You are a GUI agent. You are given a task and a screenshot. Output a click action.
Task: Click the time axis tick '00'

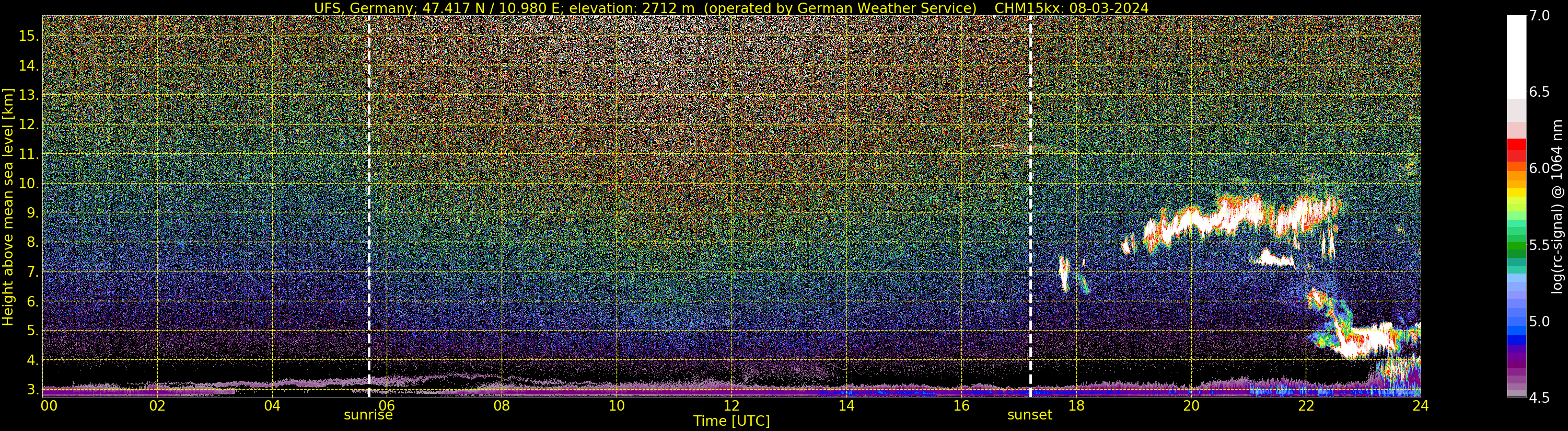[49, 405]
